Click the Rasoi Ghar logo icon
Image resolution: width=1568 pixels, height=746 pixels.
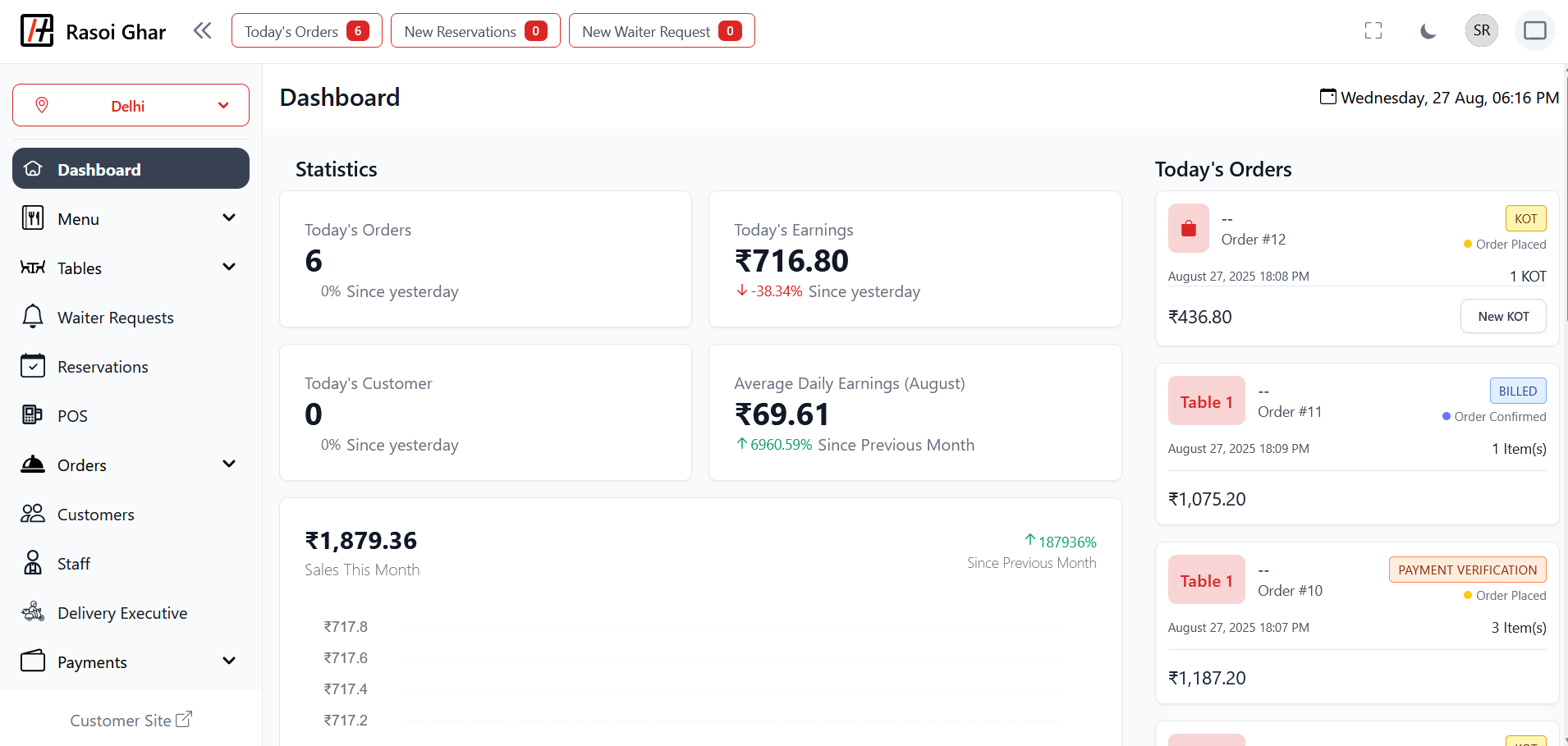click(37, 31)
